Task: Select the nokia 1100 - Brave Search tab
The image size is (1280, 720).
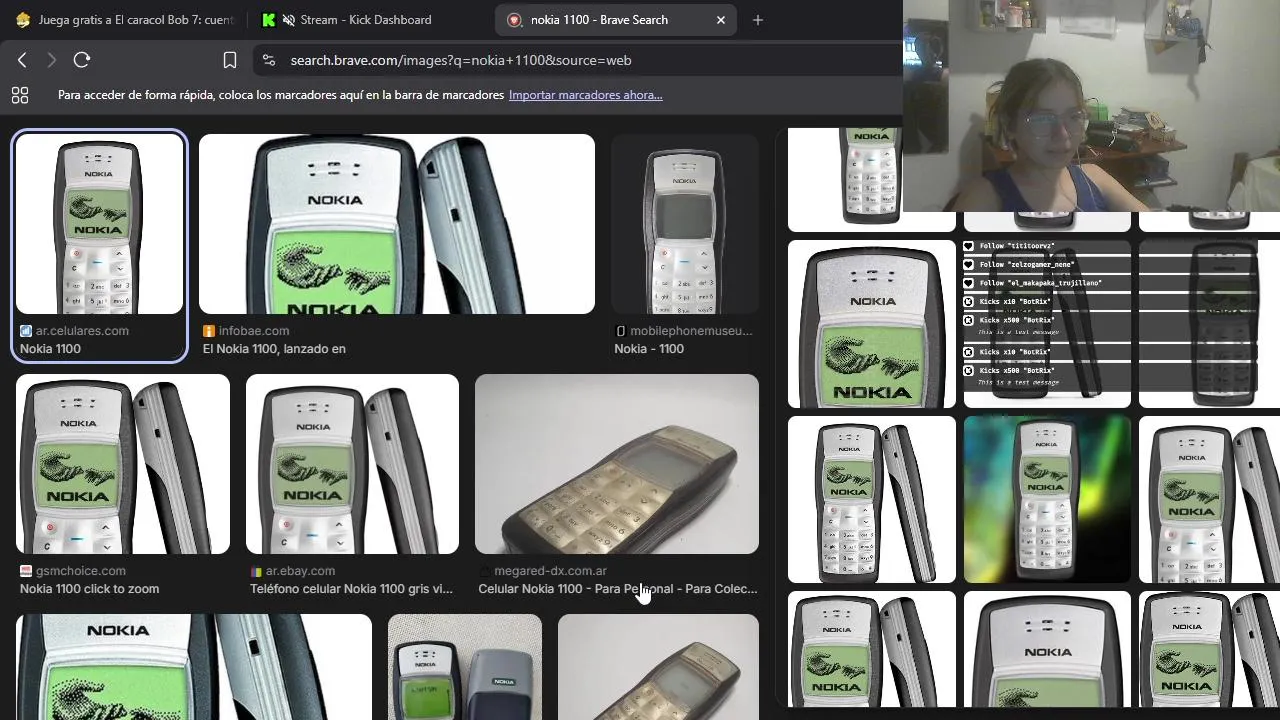Action: click(x=615, y=20)
